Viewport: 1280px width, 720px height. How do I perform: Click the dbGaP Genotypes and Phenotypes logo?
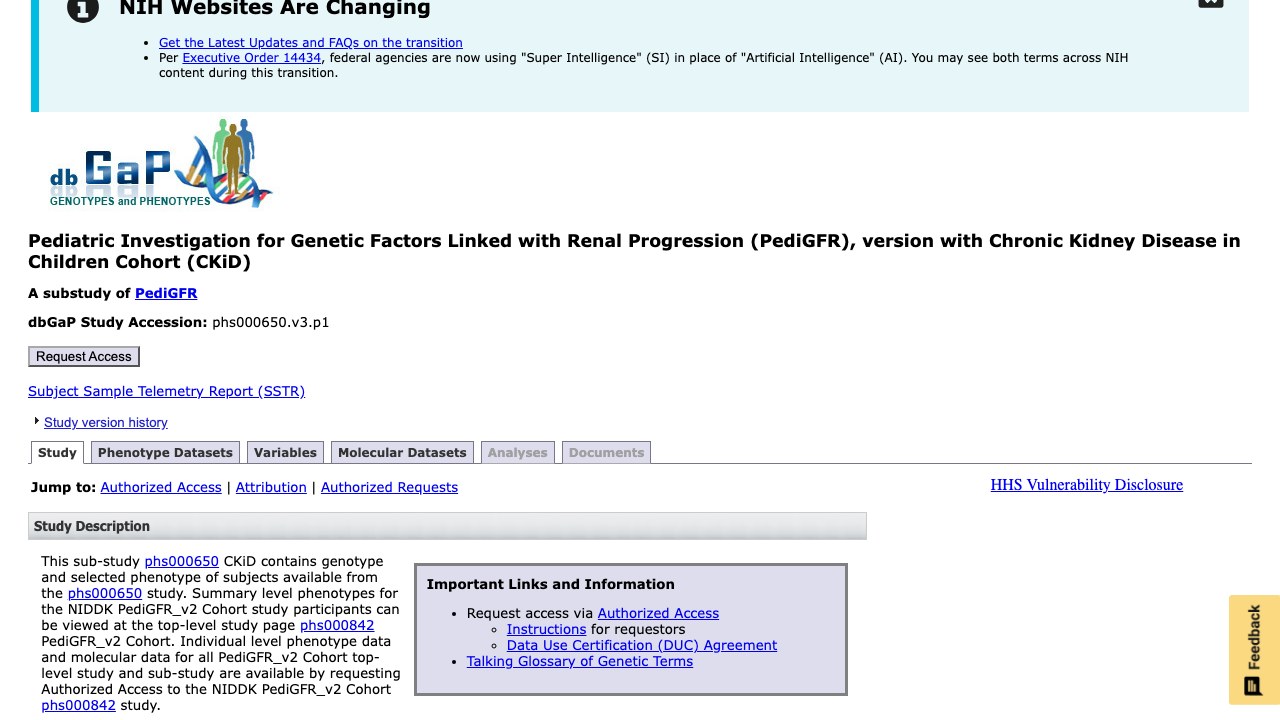[x=161, y=164]
